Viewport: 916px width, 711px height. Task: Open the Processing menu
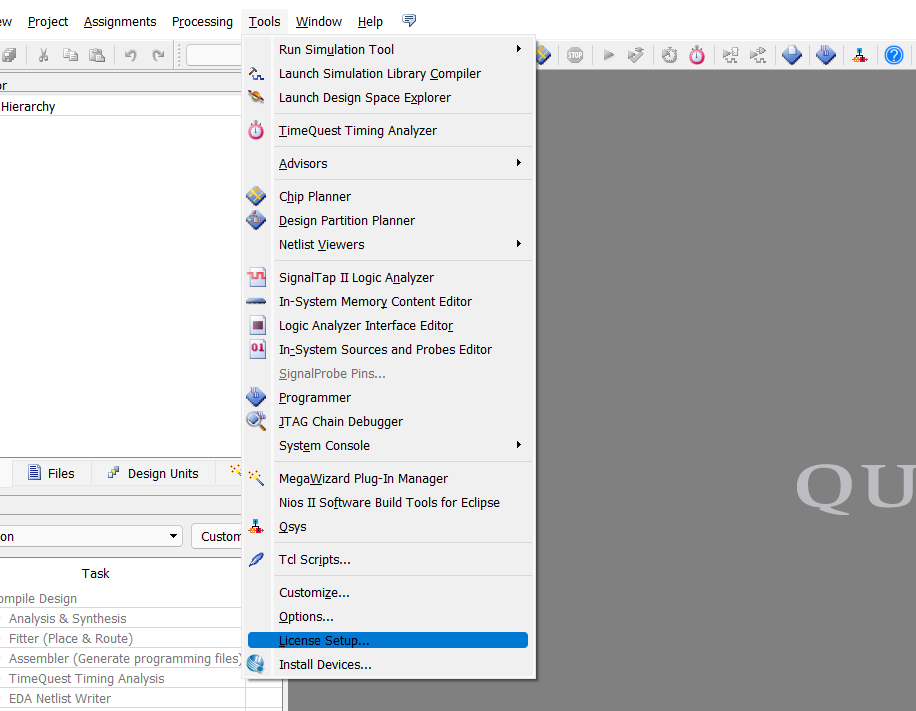click(202, 22)
